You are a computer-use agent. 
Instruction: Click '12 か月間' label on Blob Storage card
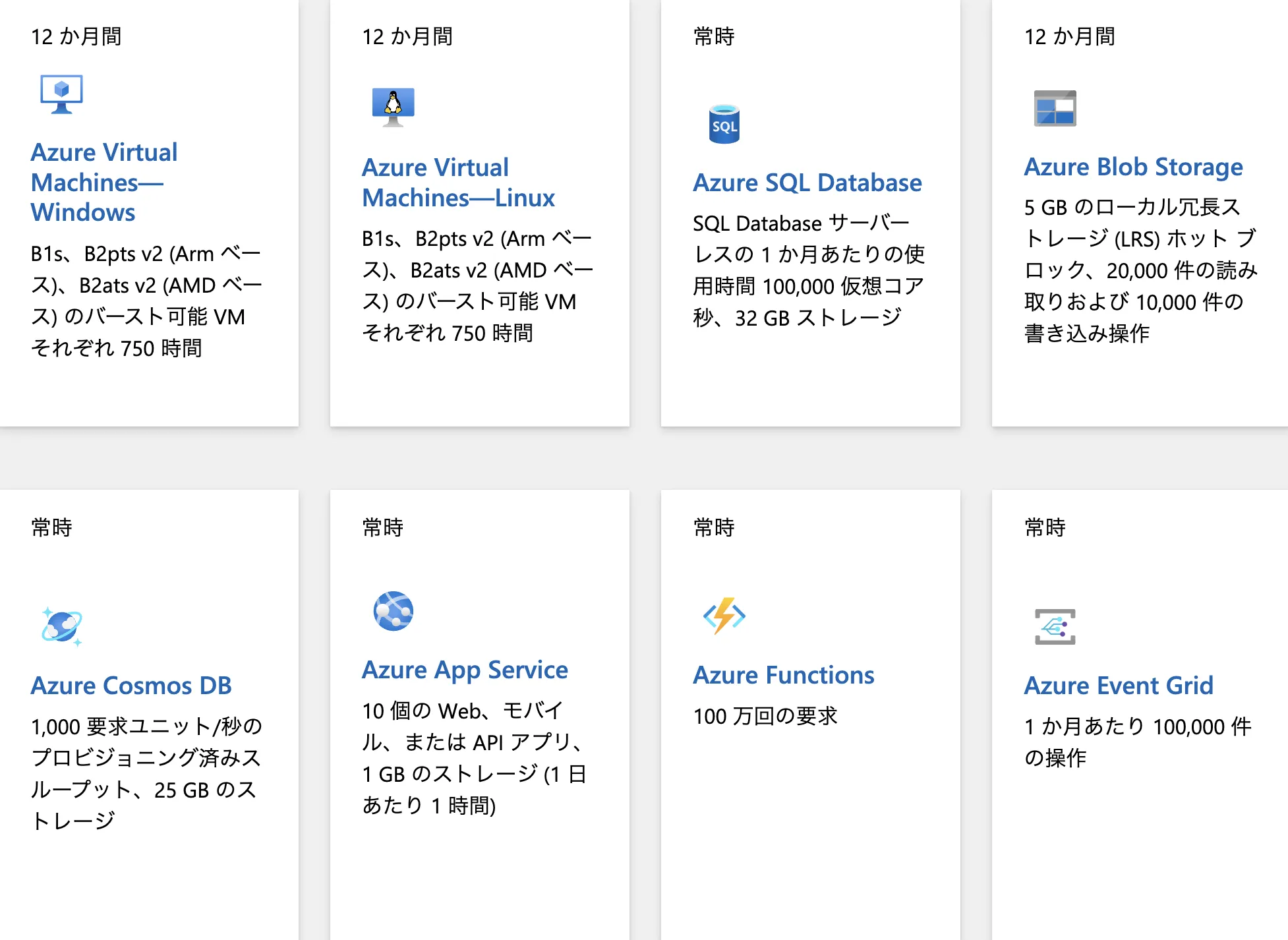1070,36
